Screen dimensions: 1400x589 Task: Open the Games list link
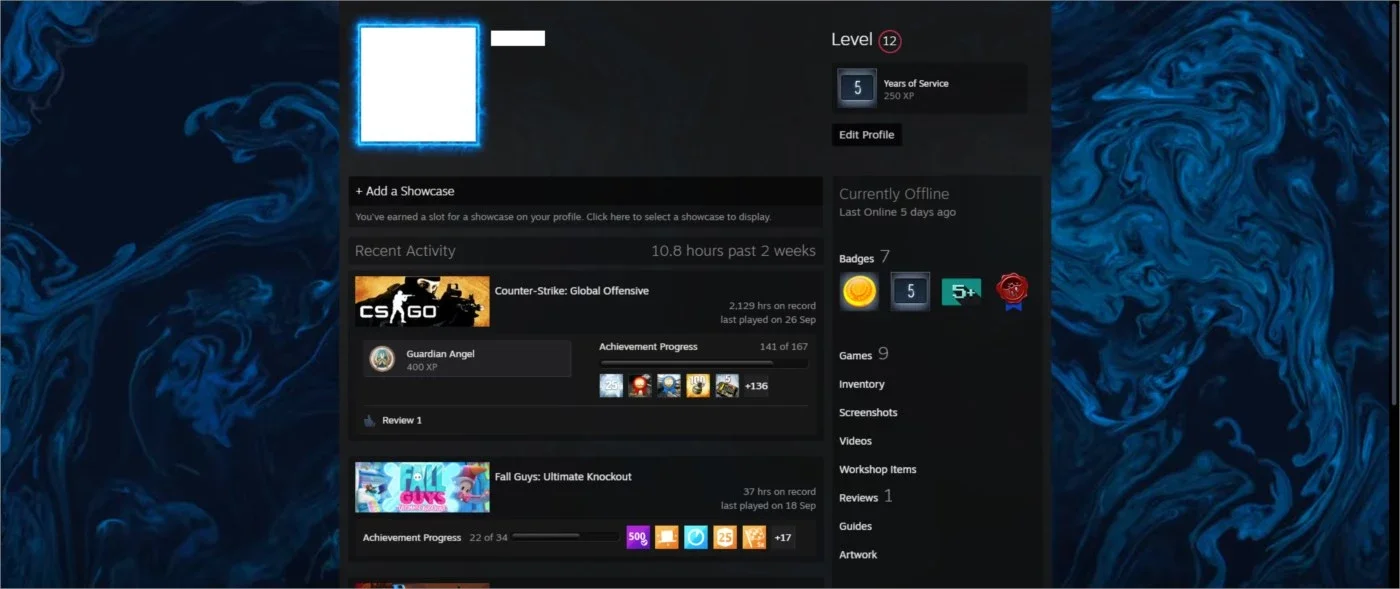click(855, 356)
